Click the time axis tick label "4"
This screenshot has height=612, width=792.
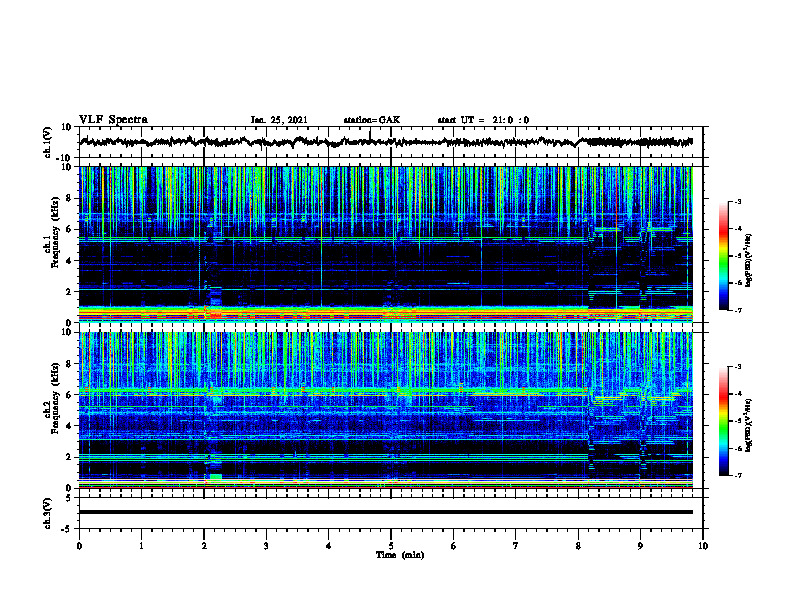(328, 546)
